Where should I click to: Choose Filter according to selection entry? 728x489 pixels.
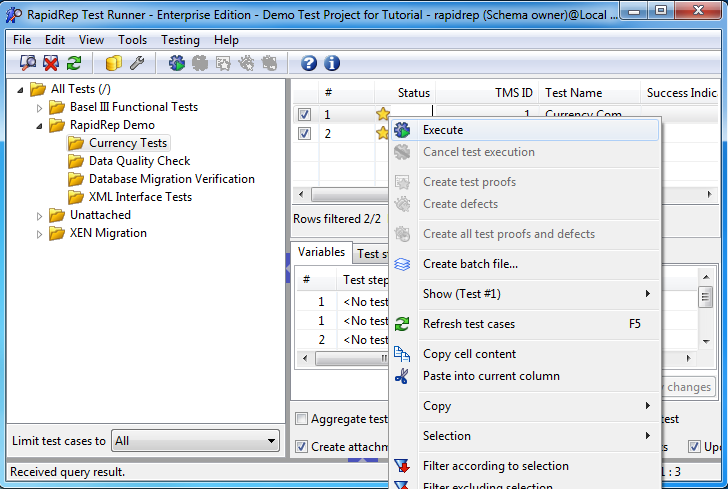point(525,466)
